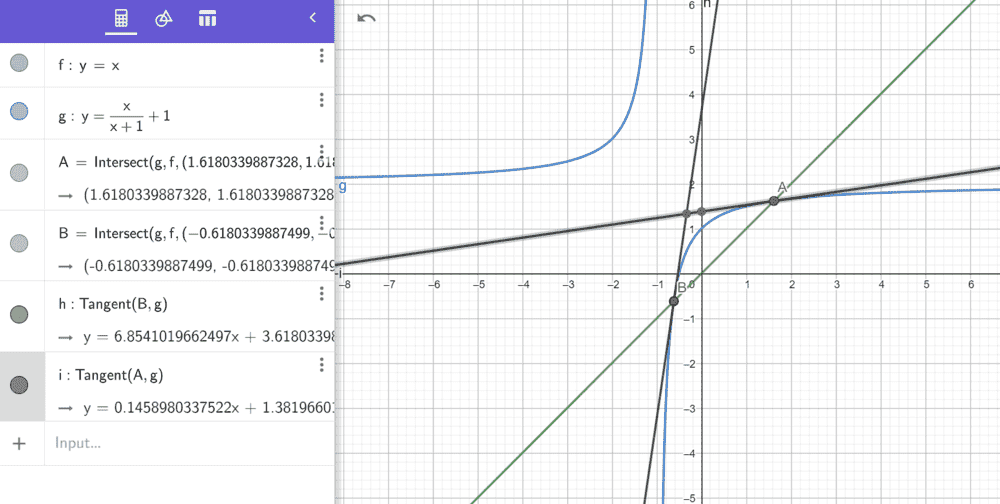Toggle visibility of point B

pyautogui.click(x=20, y=242)
